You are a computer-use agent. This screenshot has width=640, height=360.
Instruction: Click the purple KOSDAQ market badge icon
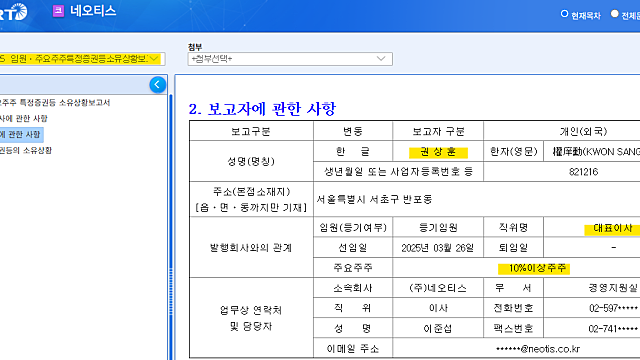pyautogui.click(x=58, y=11)
